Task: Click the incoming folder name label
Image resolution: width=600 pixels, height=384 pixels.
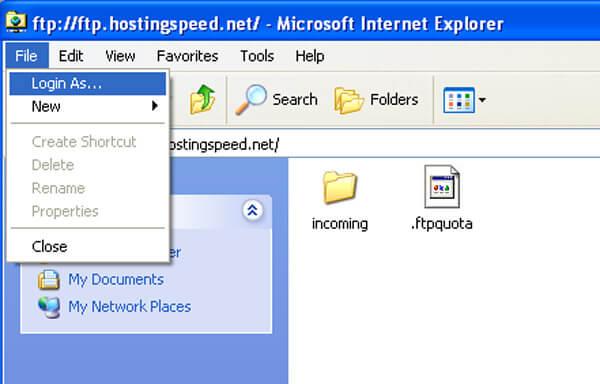Action: (340, 224)
